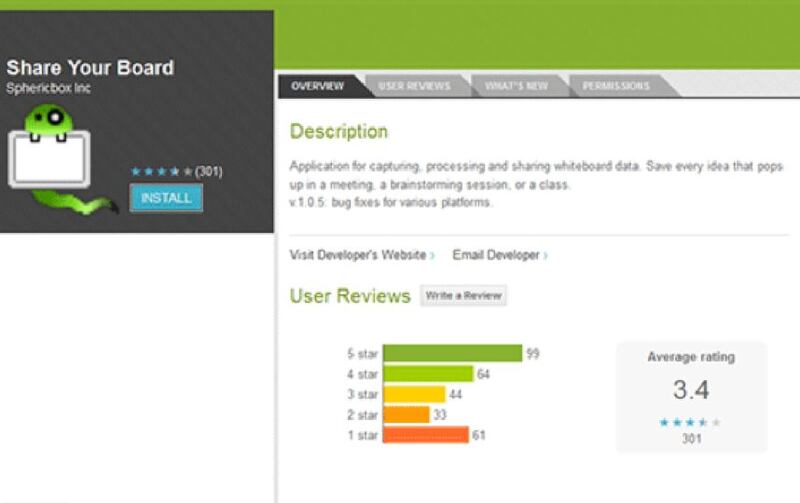Go to the Permissions tab
Screen dimensions: 800x503
[616, 86]
